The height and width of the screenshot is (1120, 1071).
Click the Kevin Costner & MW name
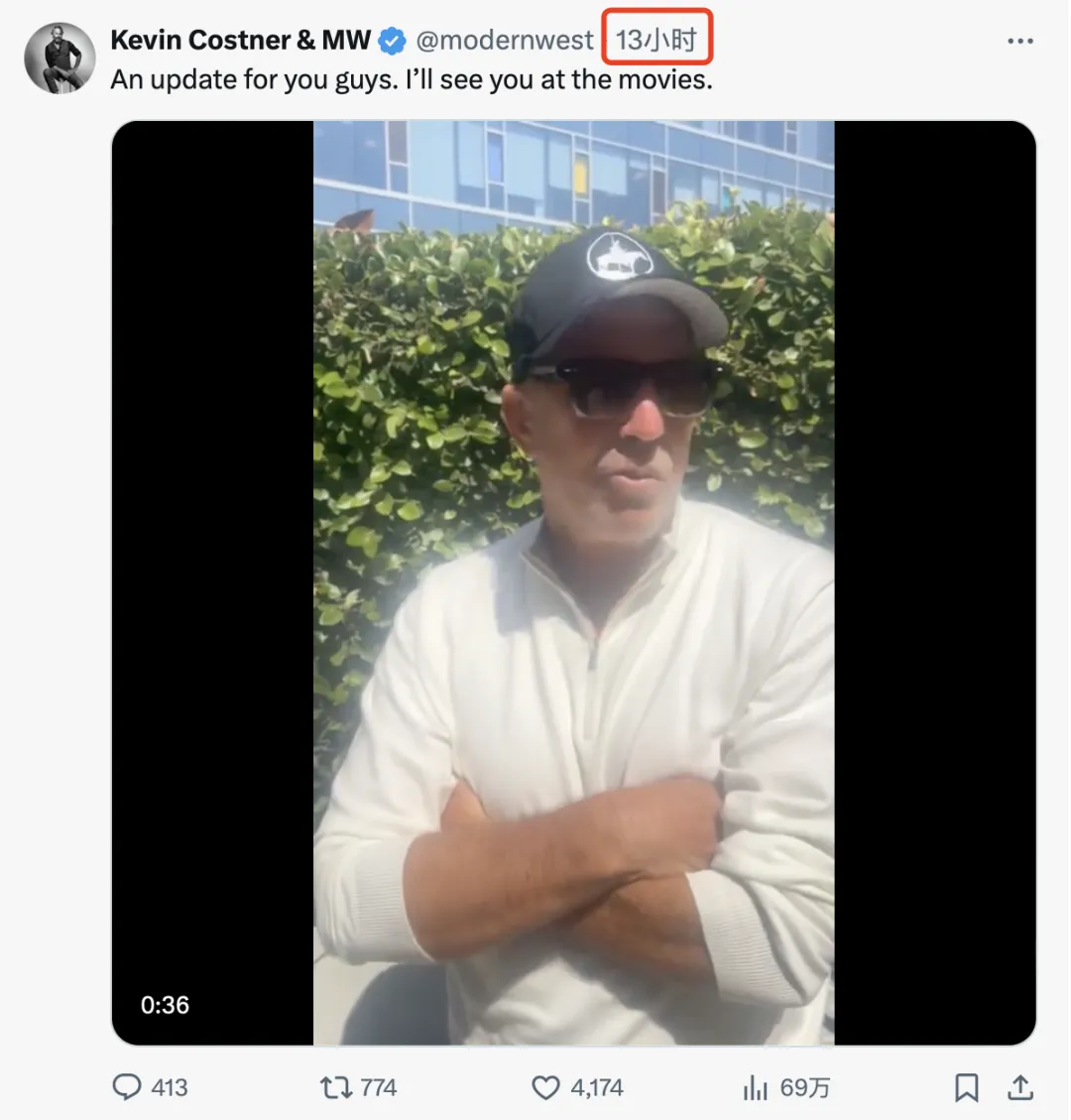click(x=240, y=41)
